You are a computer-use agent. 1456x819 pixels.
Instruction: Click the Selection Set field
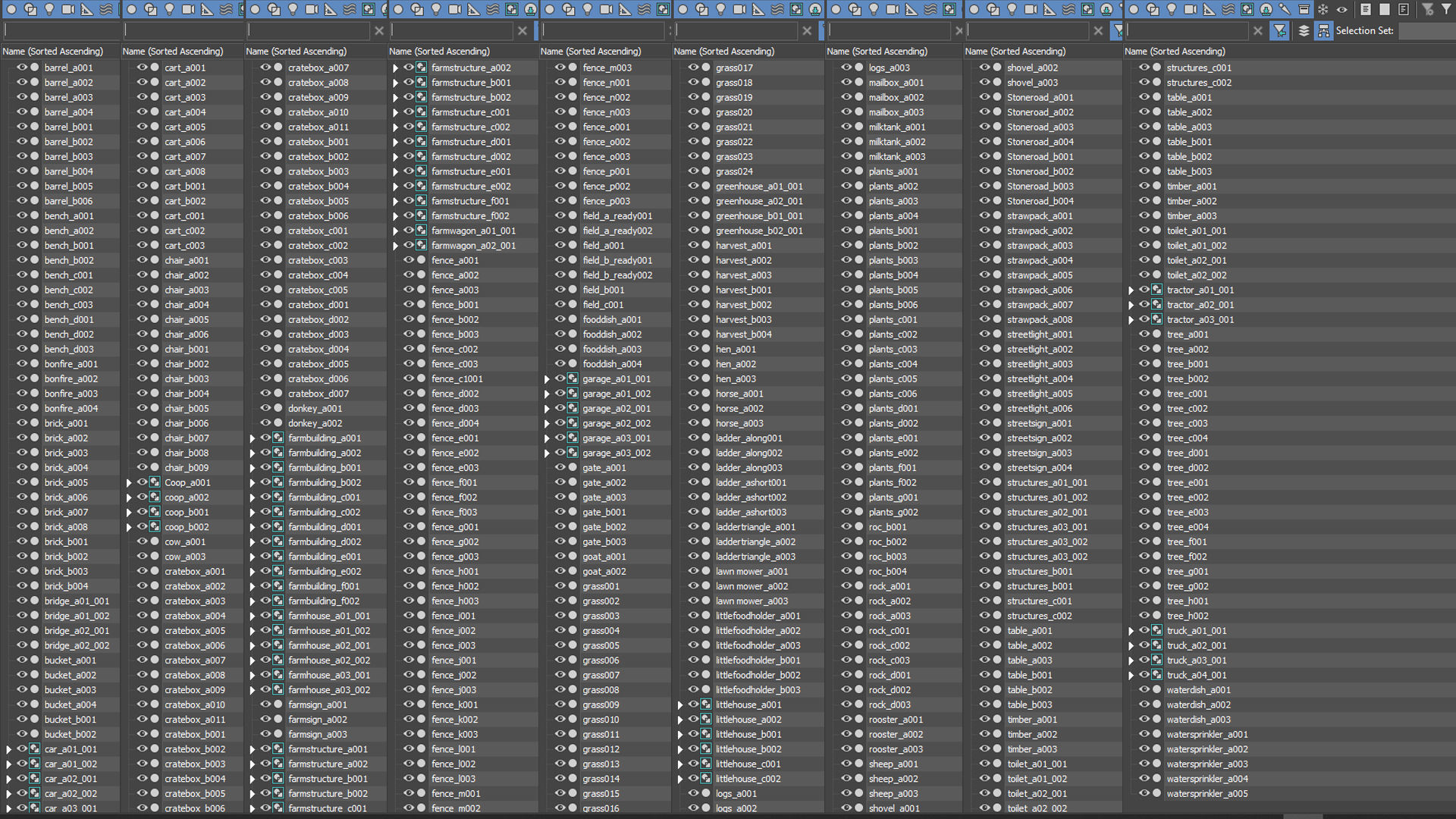coord(1426,30)
